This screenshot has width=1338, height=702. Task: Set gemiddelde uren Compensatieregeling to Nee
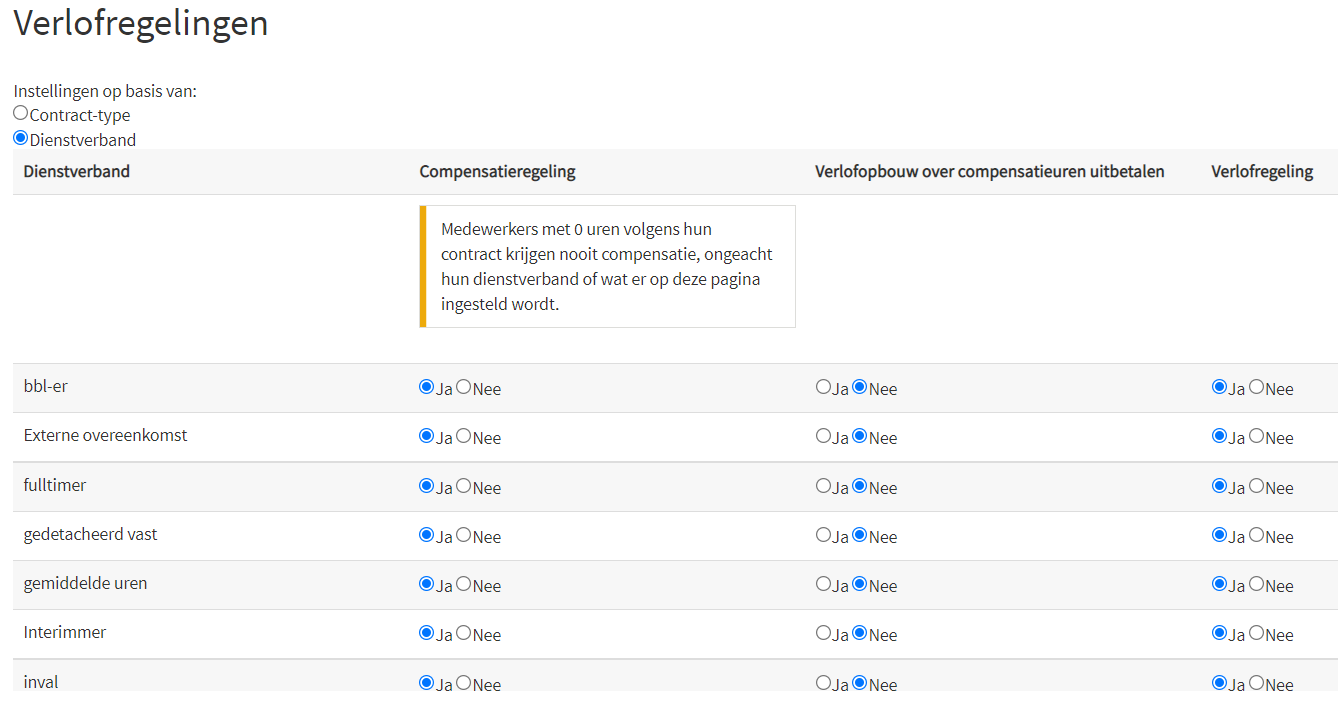pyautogui.click(x=464, y=584)
